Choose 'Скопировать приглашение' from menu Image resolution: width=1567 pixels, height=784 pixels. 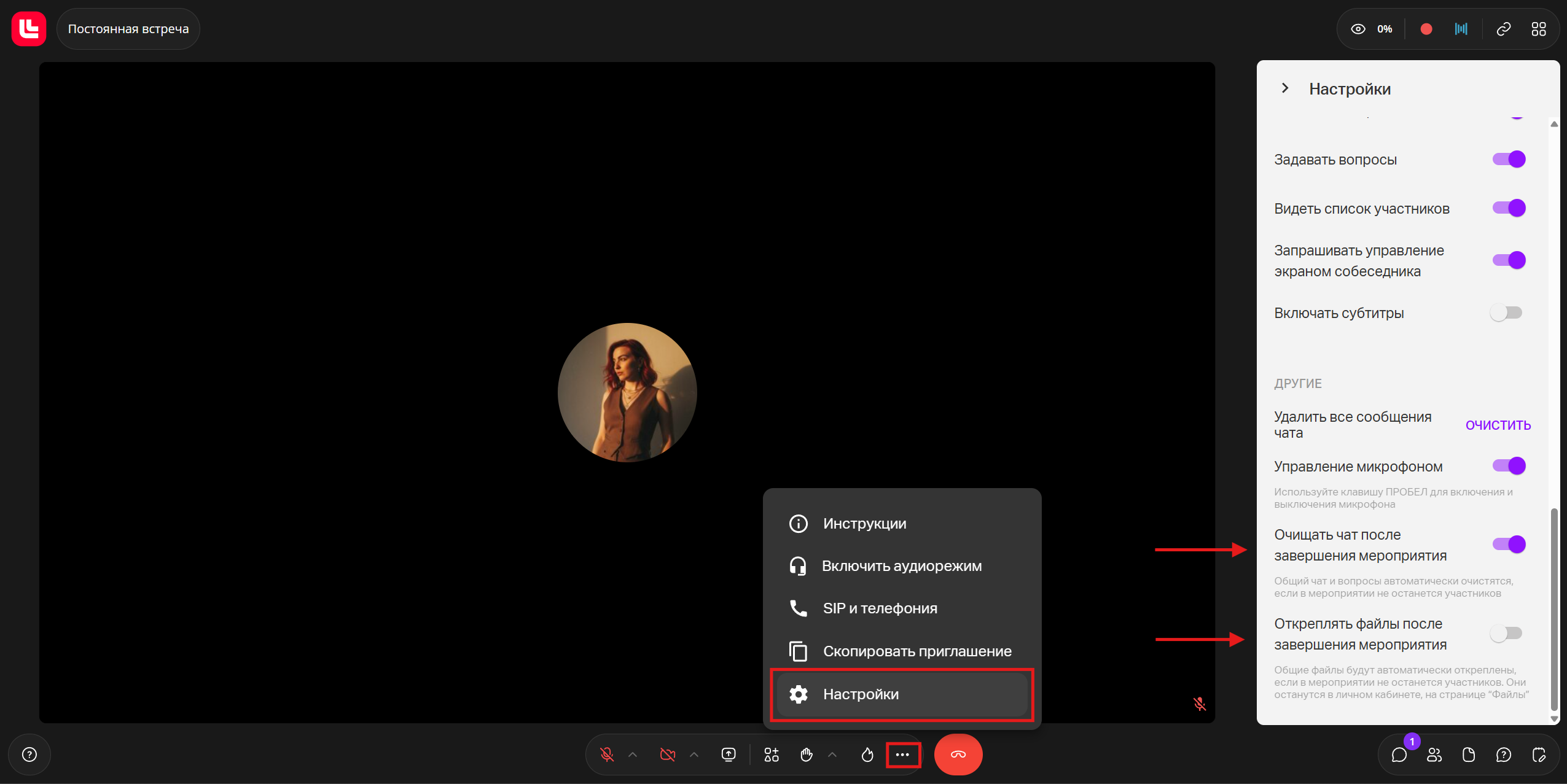click(x=916, y=651)
